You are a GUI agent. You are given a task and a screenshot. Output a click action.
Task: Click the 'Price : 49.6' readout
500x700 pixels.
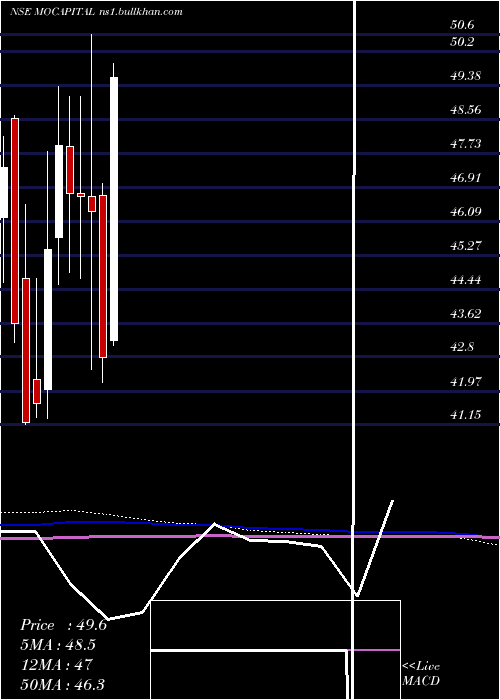click(x=63, y=625)
